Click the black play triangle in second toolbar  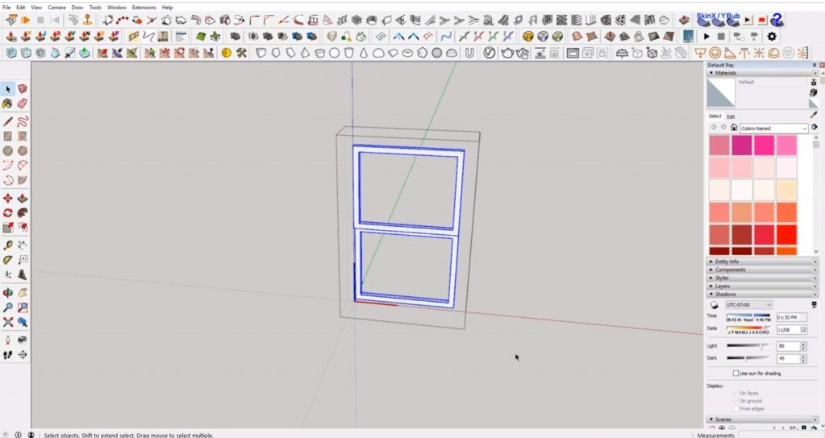coord(707,36)
